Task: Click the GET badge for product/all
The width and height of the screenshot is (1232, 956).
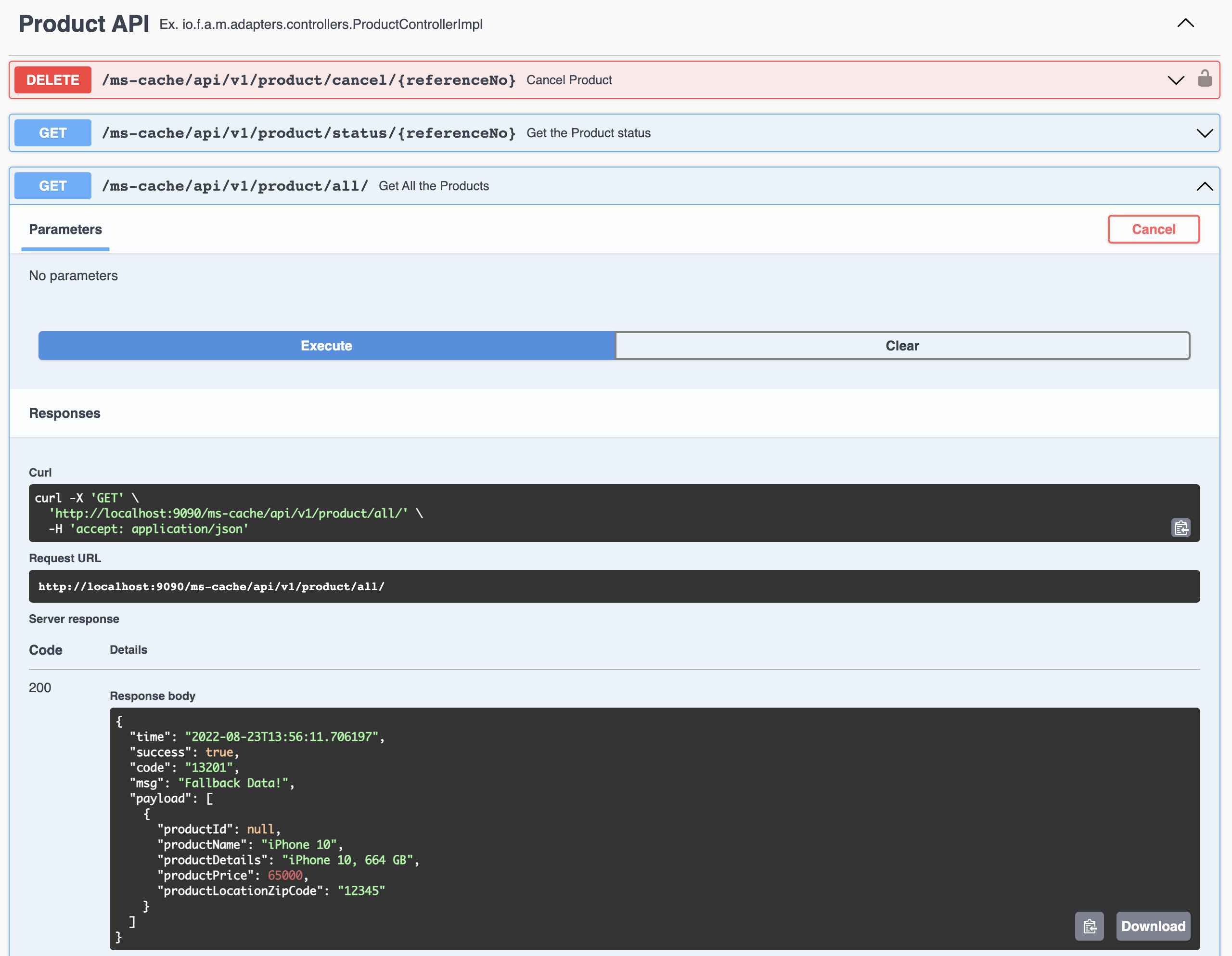Action: (52, 186)
